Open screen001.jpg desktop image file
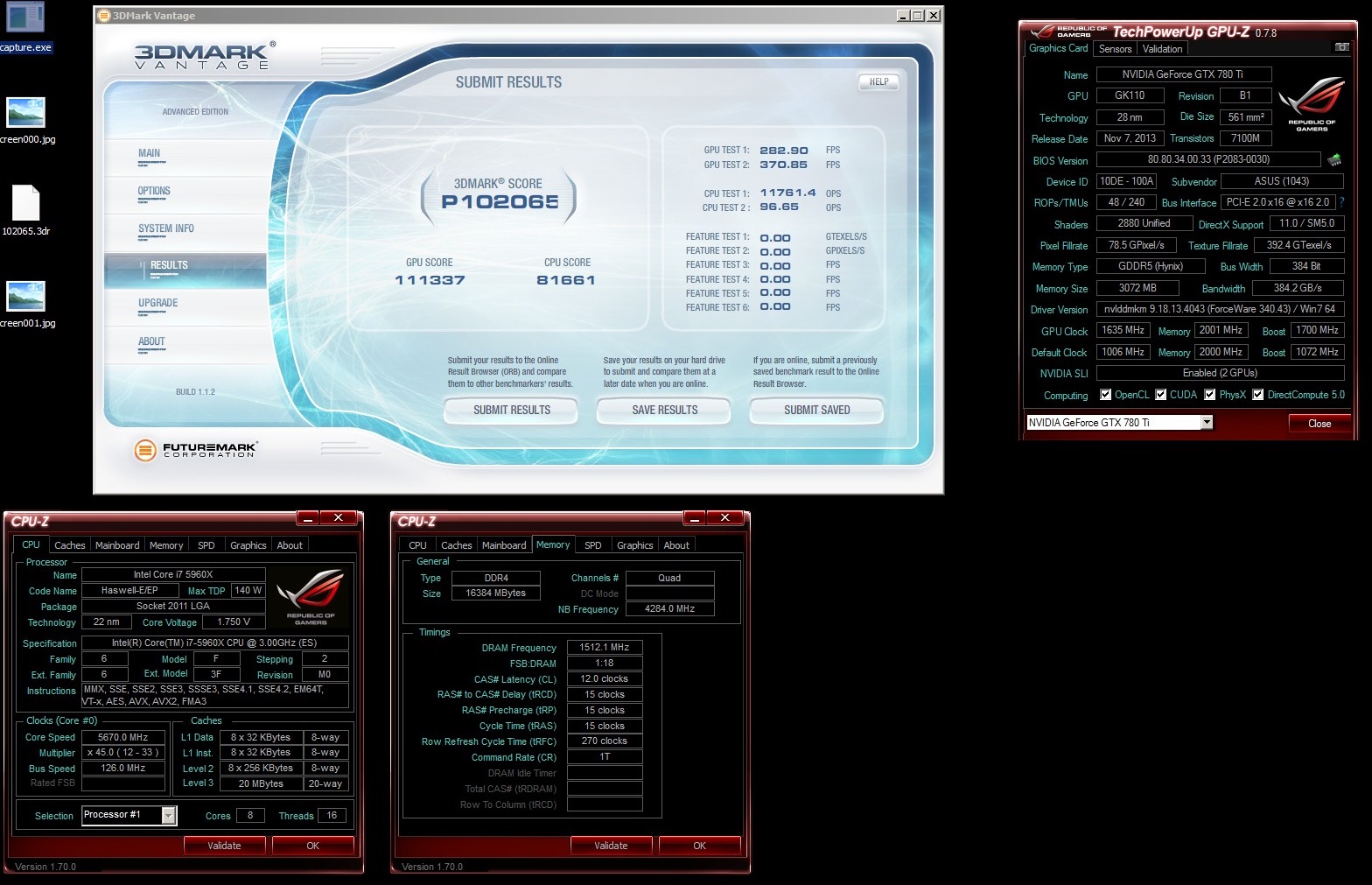This screenshot has height=885, width=1372. click(25, 305)
